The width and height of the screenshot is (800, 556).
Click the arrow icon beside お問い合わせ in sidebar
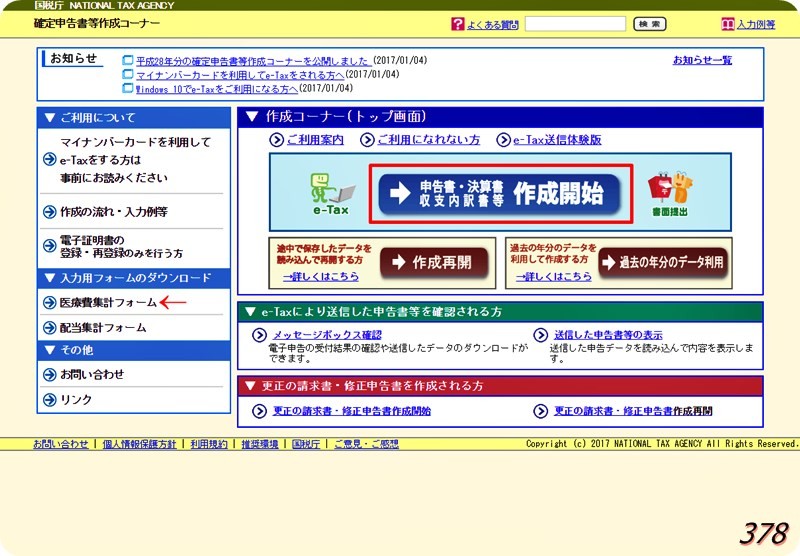pos(49,375)
